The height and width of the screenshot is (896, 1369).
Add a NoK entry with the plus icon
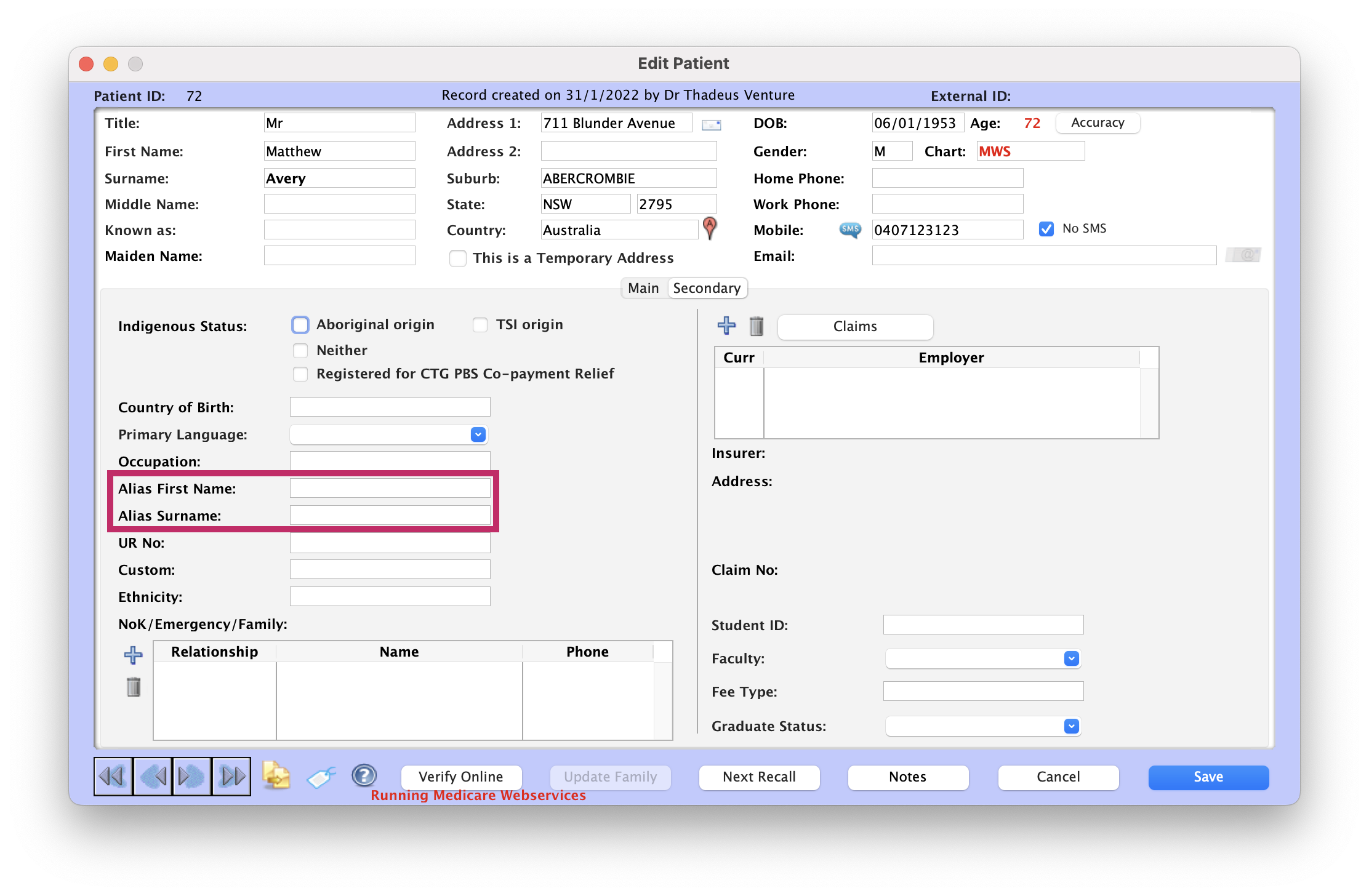point(133,655)
